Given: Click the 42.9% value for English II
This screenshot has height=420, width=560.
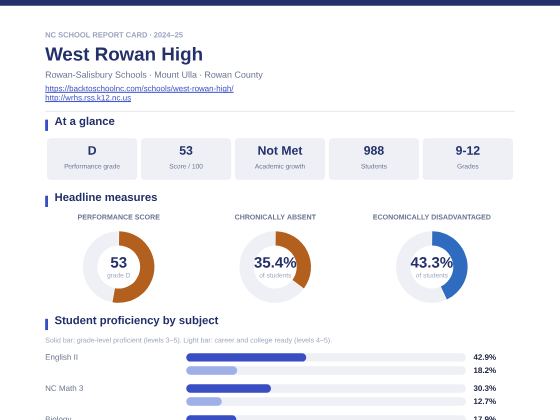Looking at the screenshot, I should pyautogui.click(x=484, y=357).
